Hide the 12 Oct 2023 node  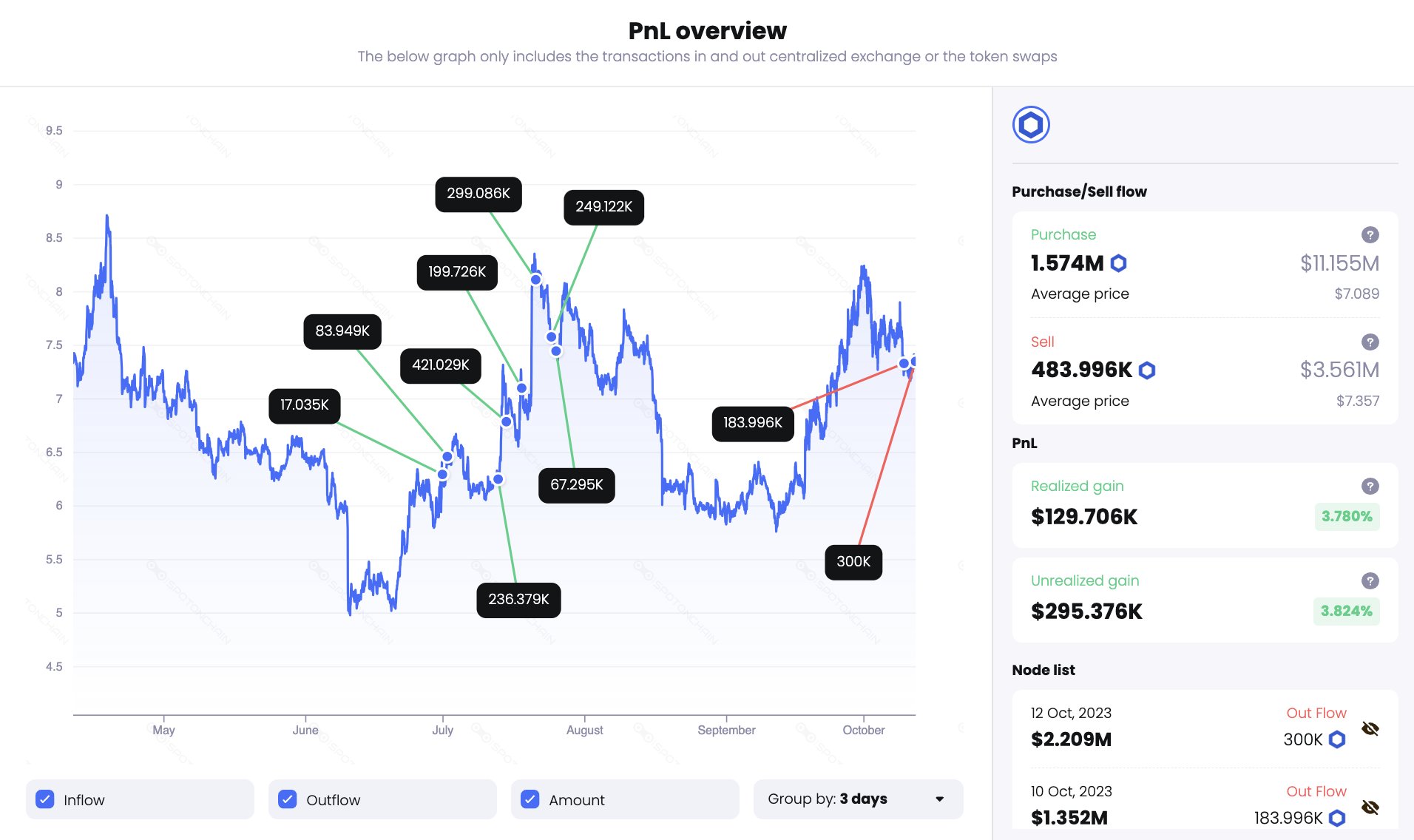[1370, 729]
